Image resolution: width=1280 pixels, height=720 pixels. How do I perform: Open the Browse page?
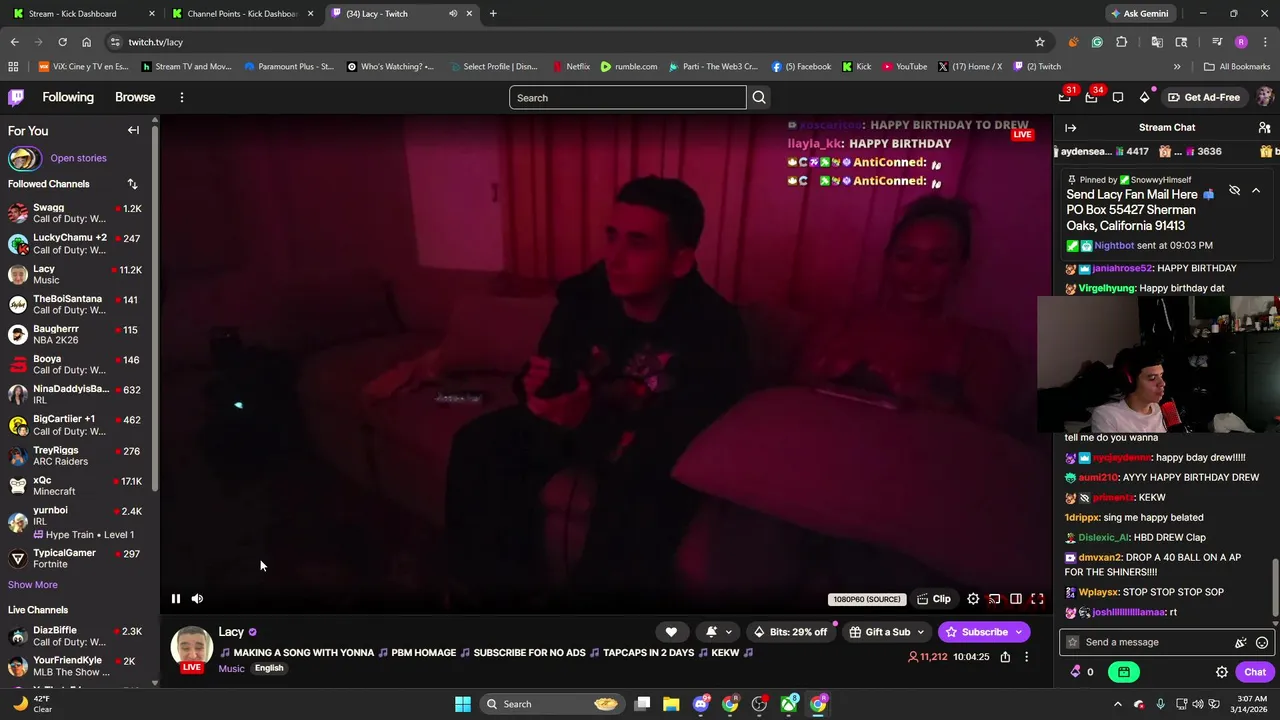135,97
